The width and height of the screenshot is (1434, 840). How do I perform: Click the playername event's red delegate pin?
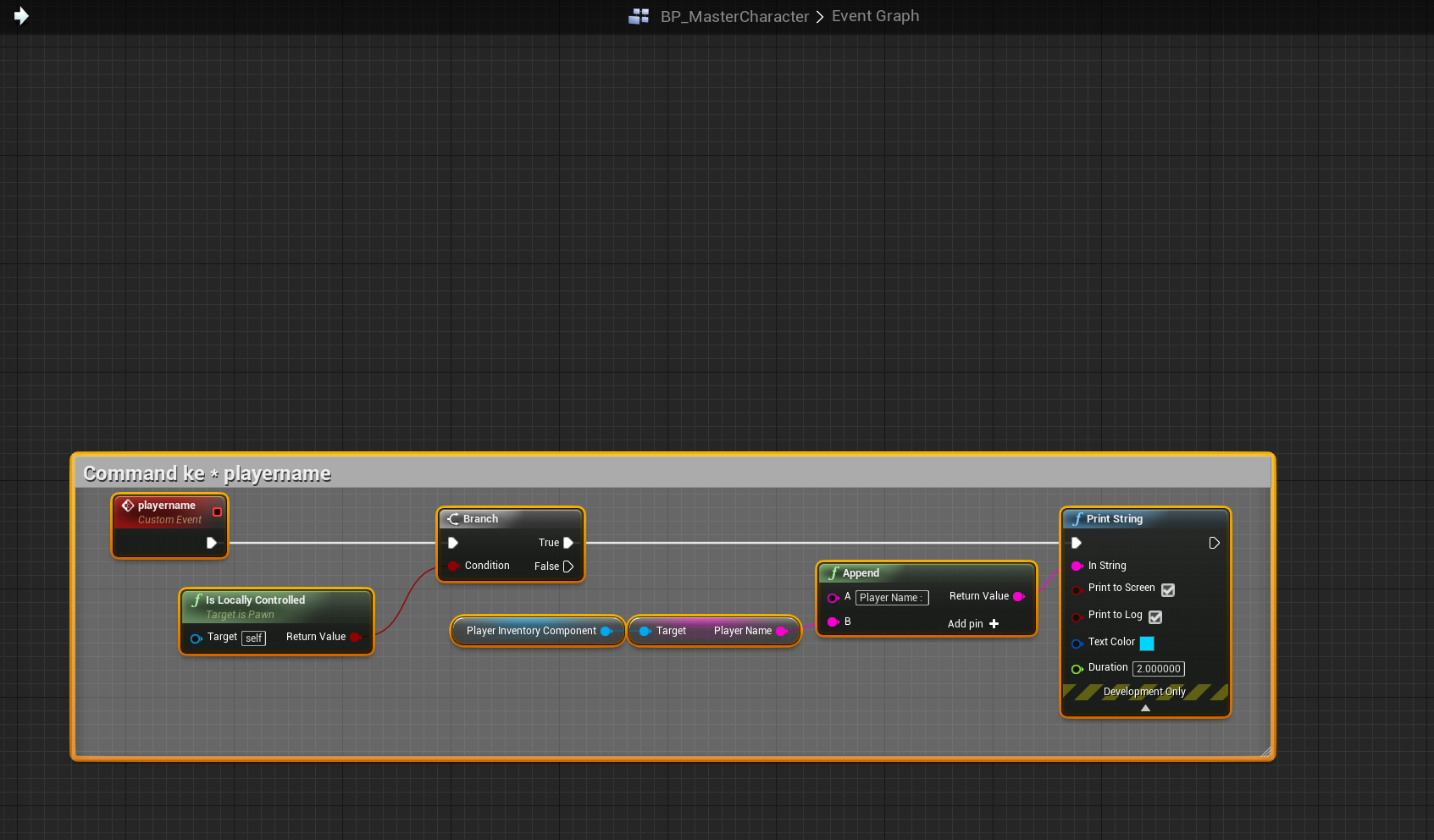tap(217, 511)
